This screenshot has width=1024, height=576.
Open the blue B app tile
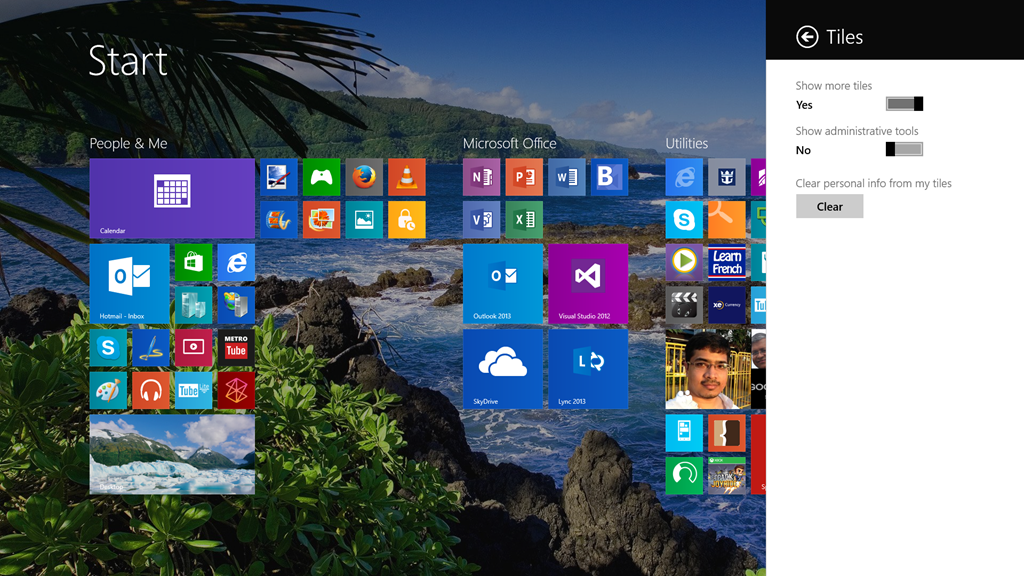click(609, 177)
